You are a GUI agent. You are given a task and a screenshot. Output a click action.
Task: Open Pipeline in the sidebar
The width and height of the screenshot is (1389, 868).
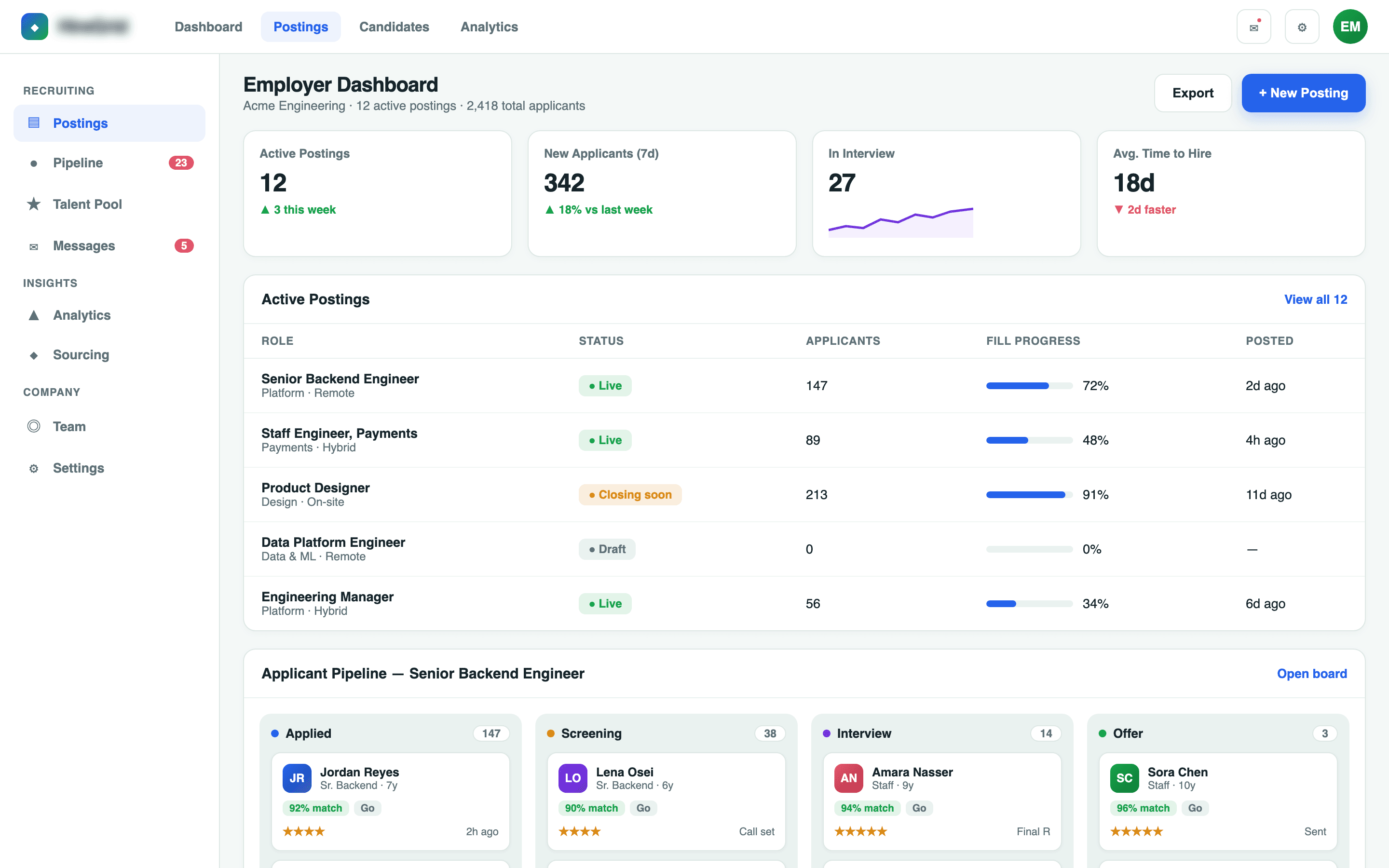pos(109,163)
